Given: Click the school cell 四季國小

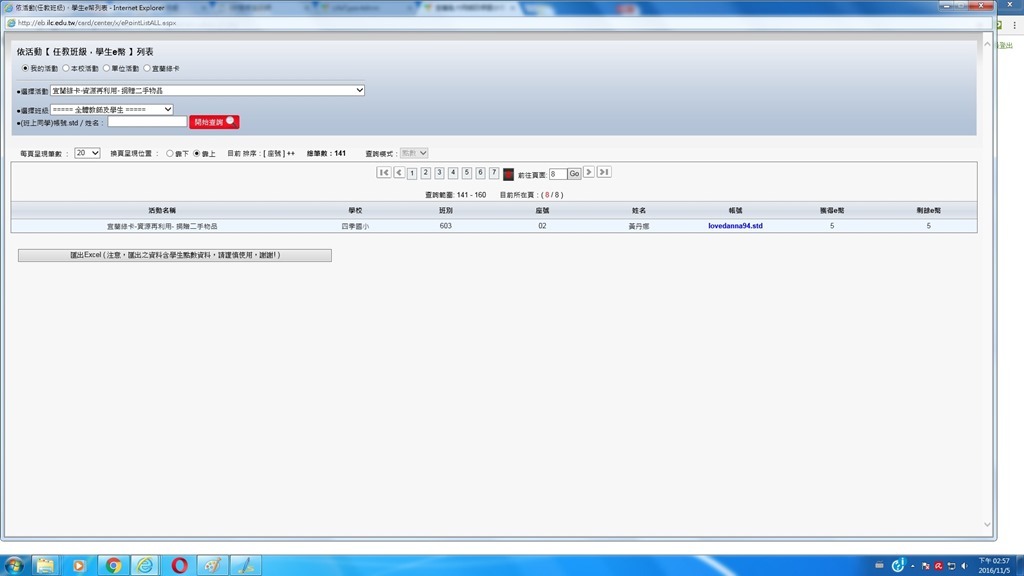Looking at the screenshot, I should (355, 226).
